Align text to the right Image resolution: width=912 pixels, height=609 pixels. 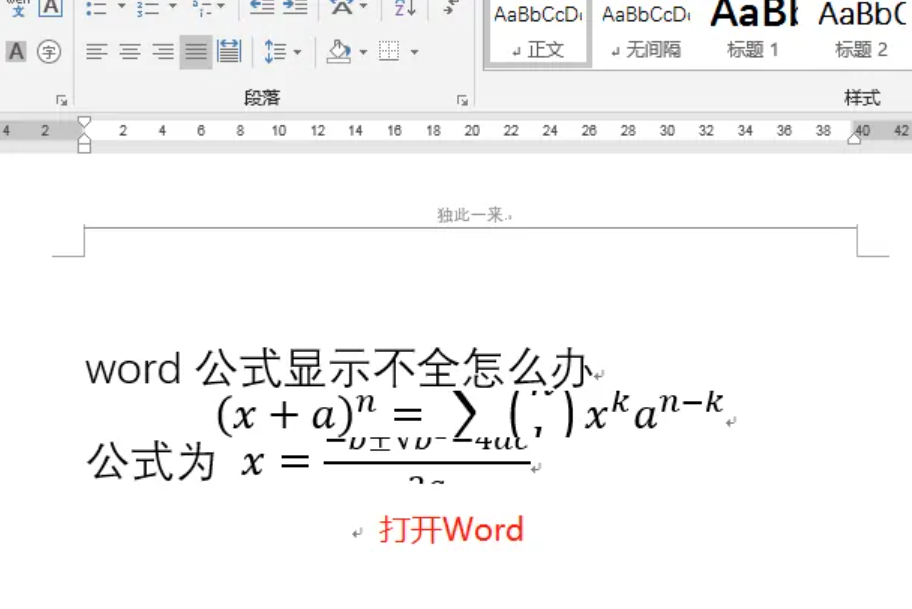[162, 52]
